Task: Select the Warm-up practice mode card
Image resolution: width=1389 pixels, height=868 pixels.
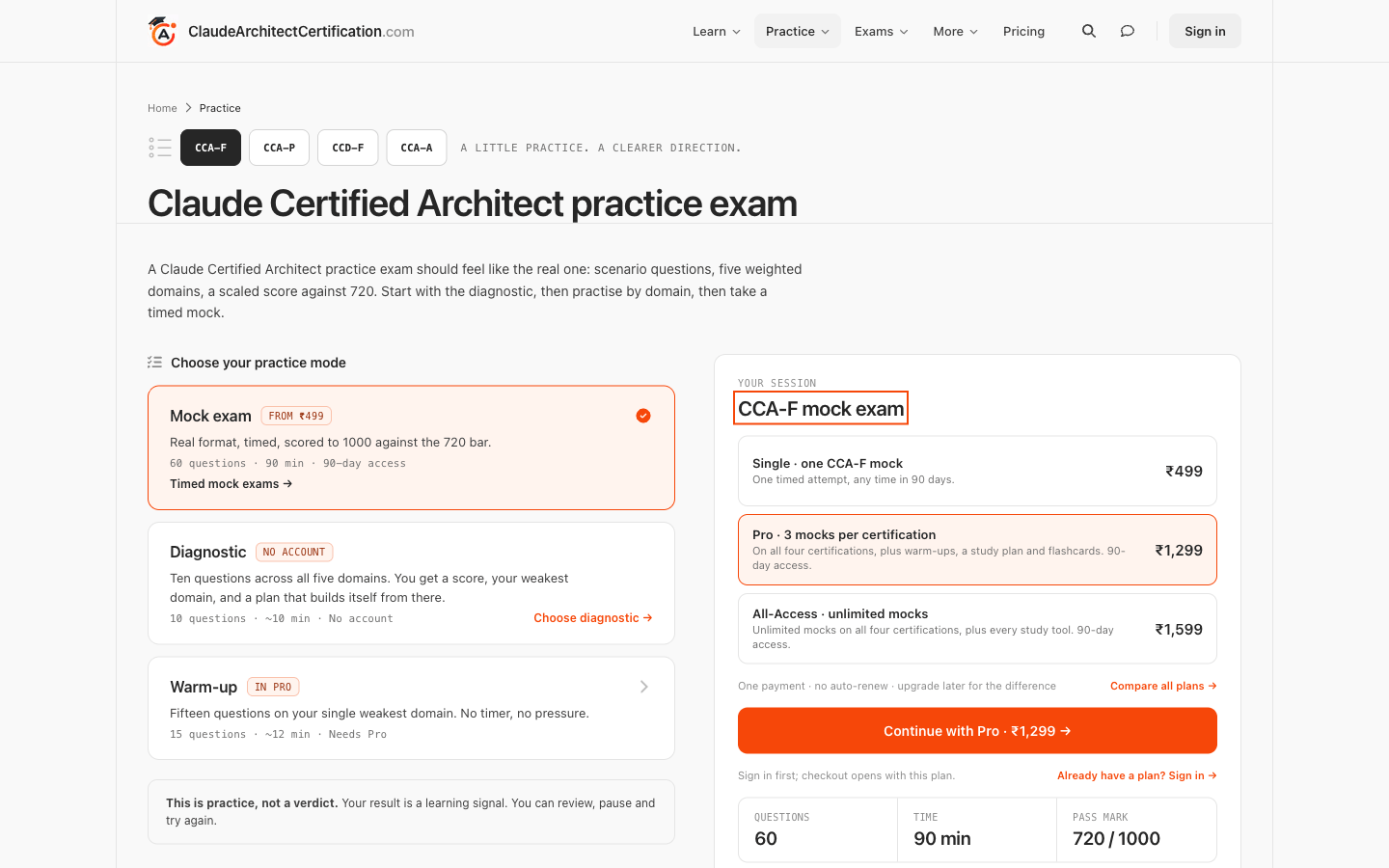Action: pyautogui.click(x=411, y=708)
